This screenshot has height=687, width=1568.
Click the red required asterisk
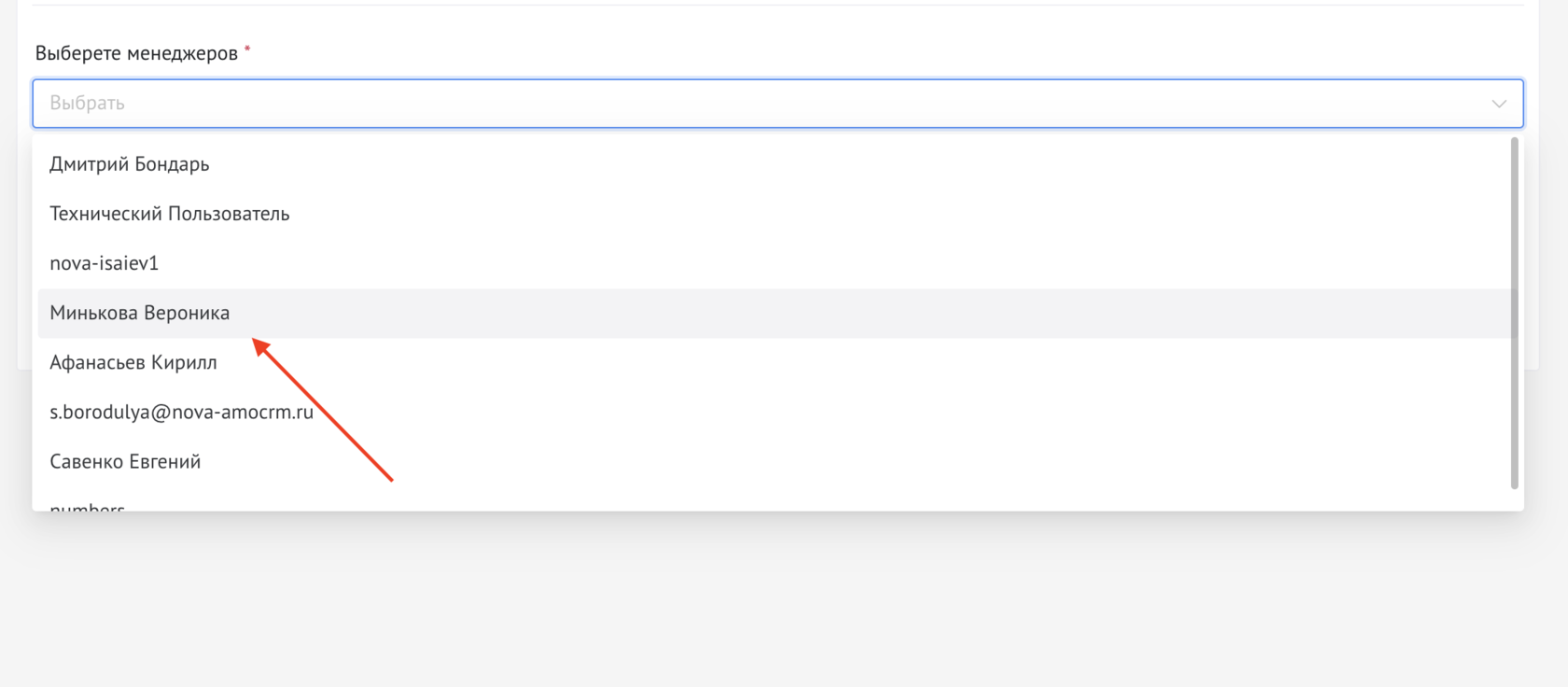tap(247, 49)
